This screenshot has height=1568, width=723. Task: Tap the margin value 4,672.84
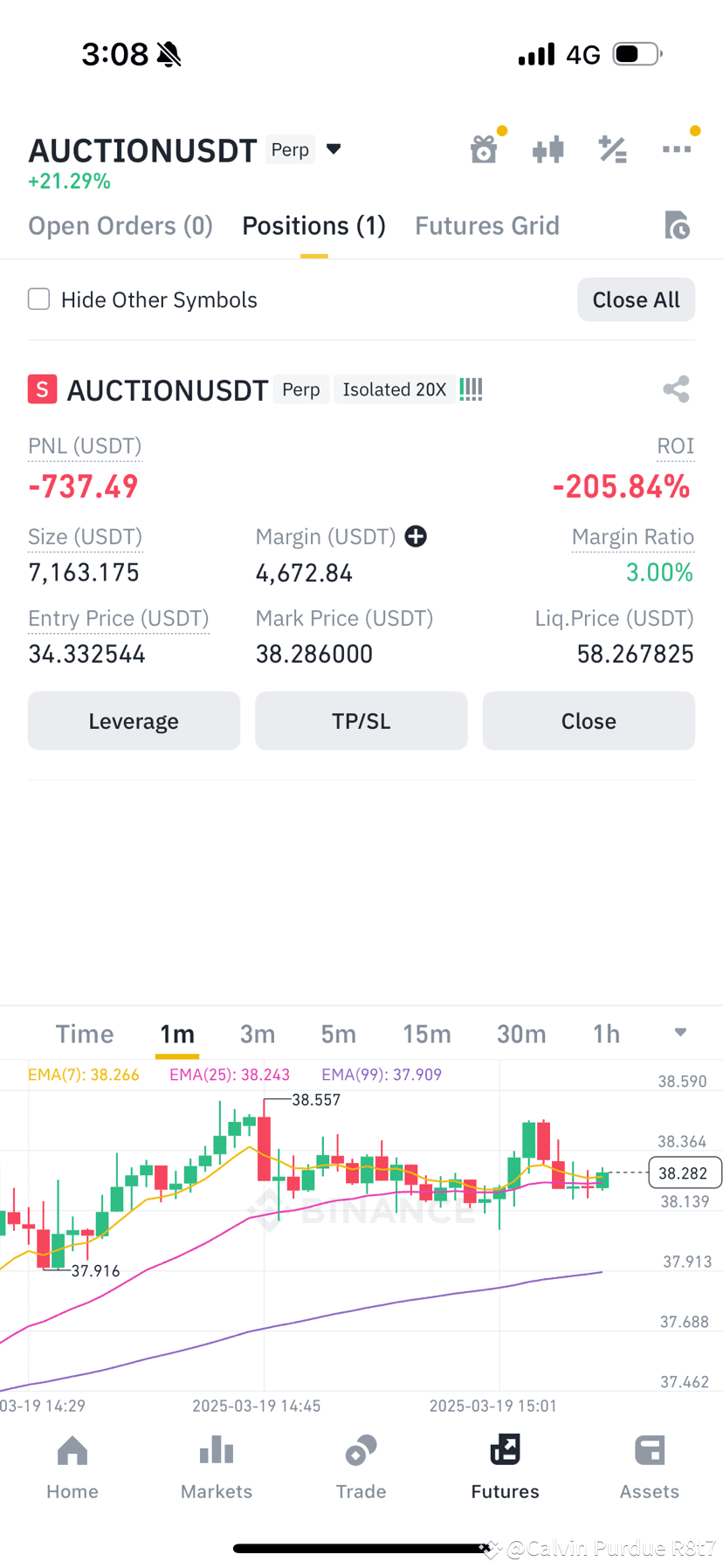click(x=304, y=573)
